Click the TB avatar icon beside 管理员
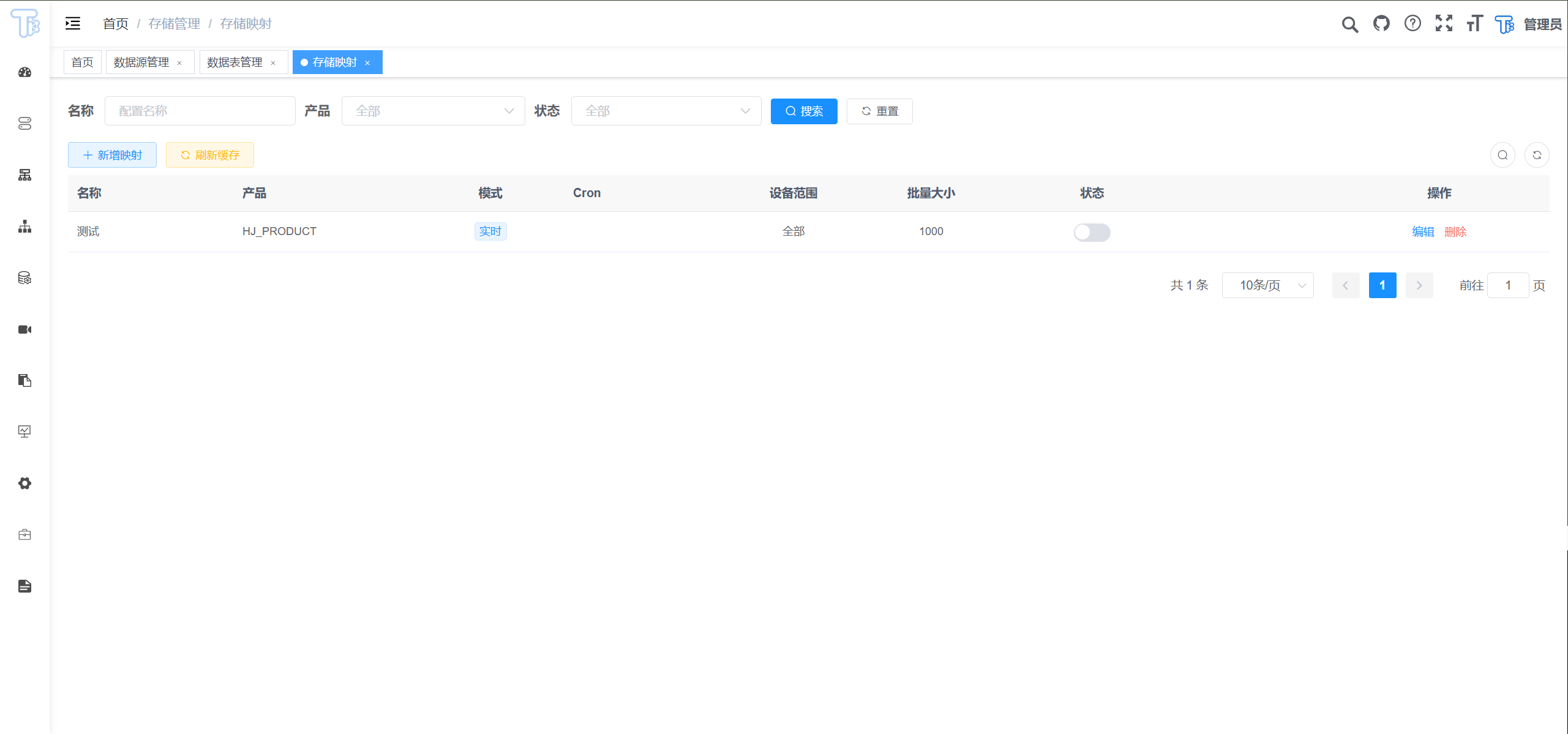1568x734 pixels. (x=1504, y=24)
